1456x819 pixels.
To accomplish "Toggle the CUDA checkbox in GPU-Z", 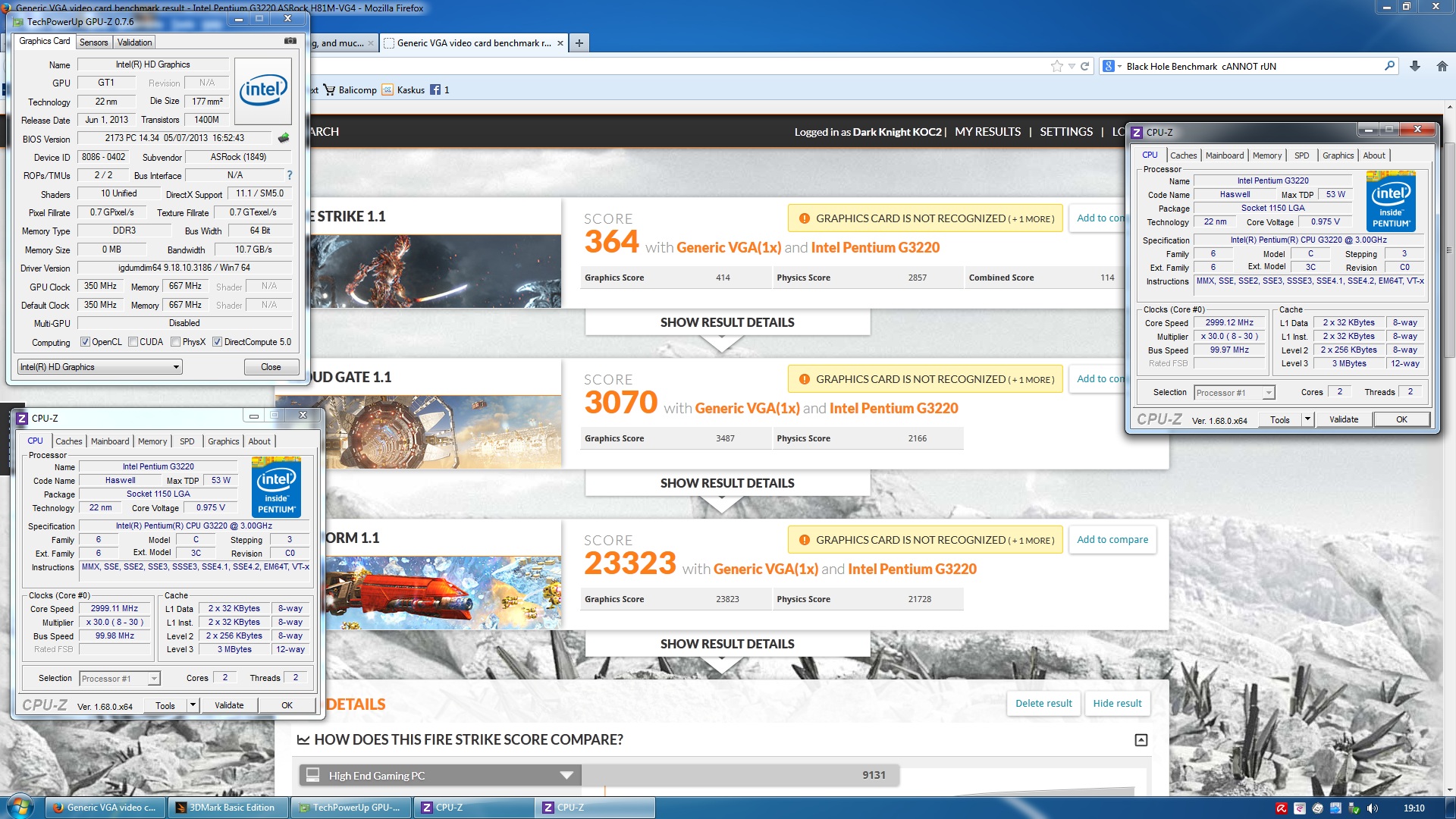I will 133,342.
